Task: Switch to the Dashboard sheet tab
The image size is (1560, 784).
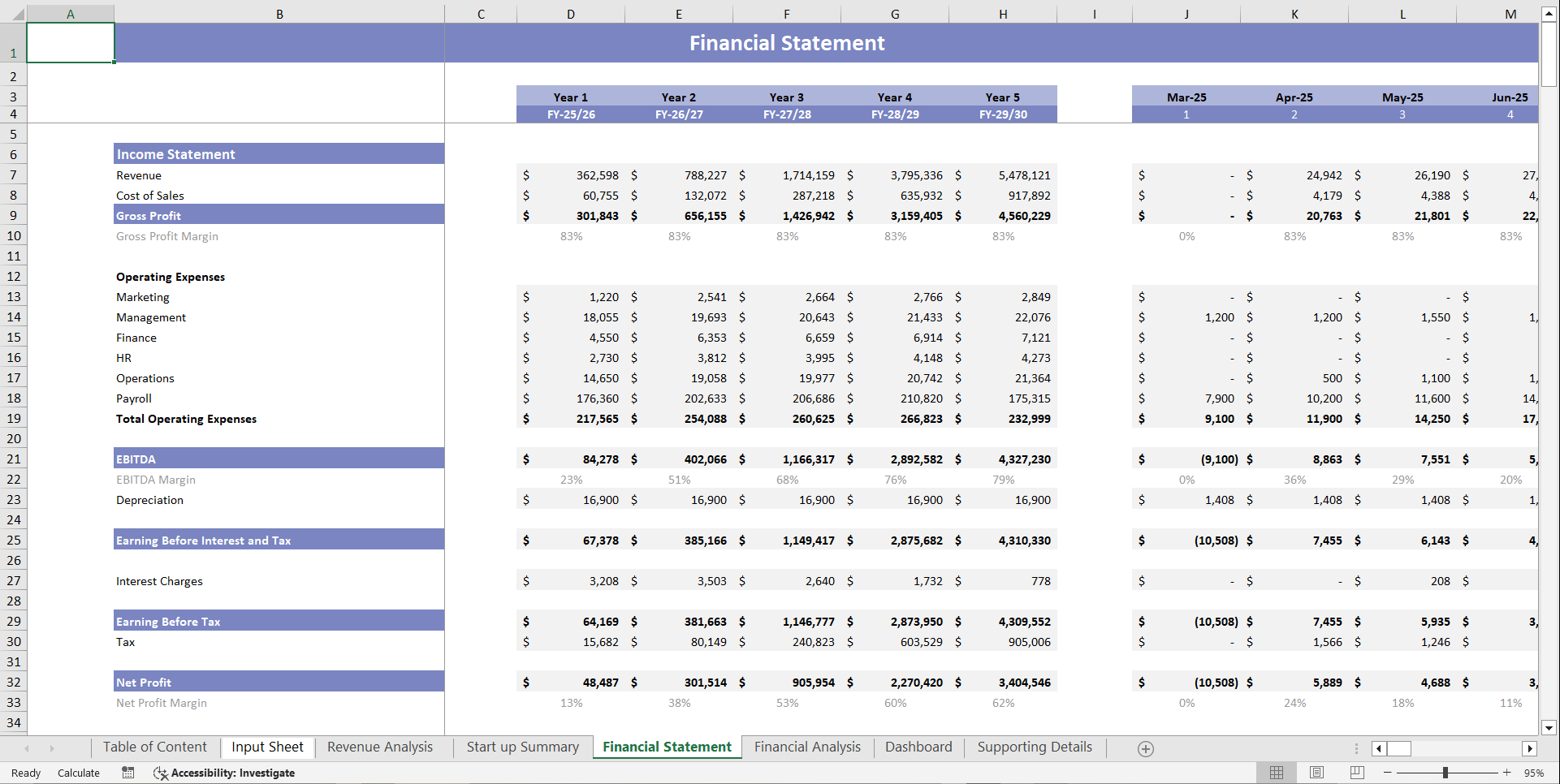Action: coord(918,747)
